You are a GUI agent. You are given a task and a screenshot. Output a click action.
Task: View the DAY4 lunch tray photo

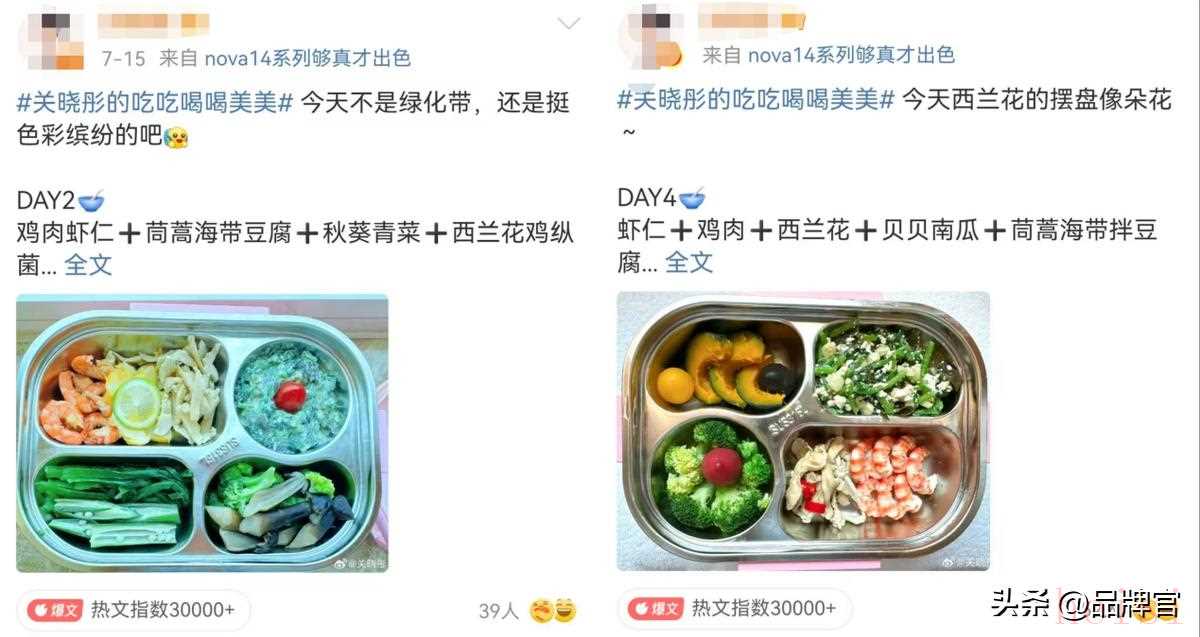803,430
